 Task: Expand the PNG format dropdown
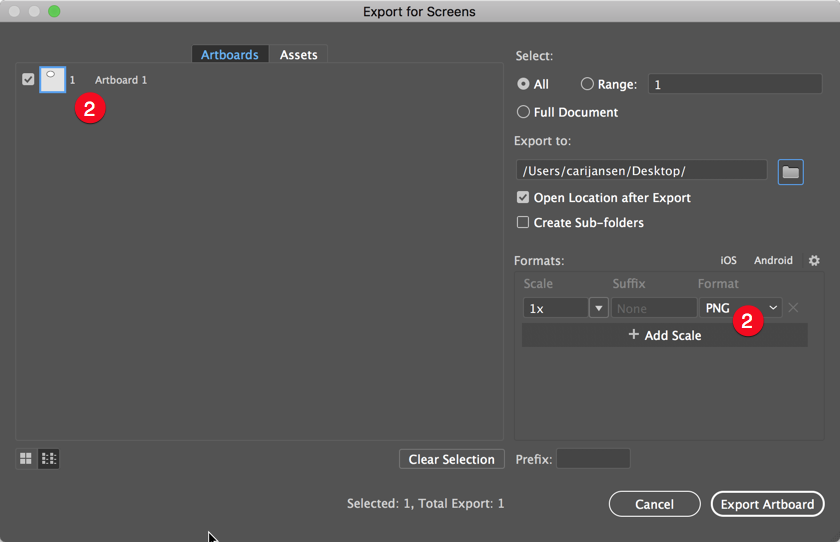pyautogui.click(x=773, y=308)
